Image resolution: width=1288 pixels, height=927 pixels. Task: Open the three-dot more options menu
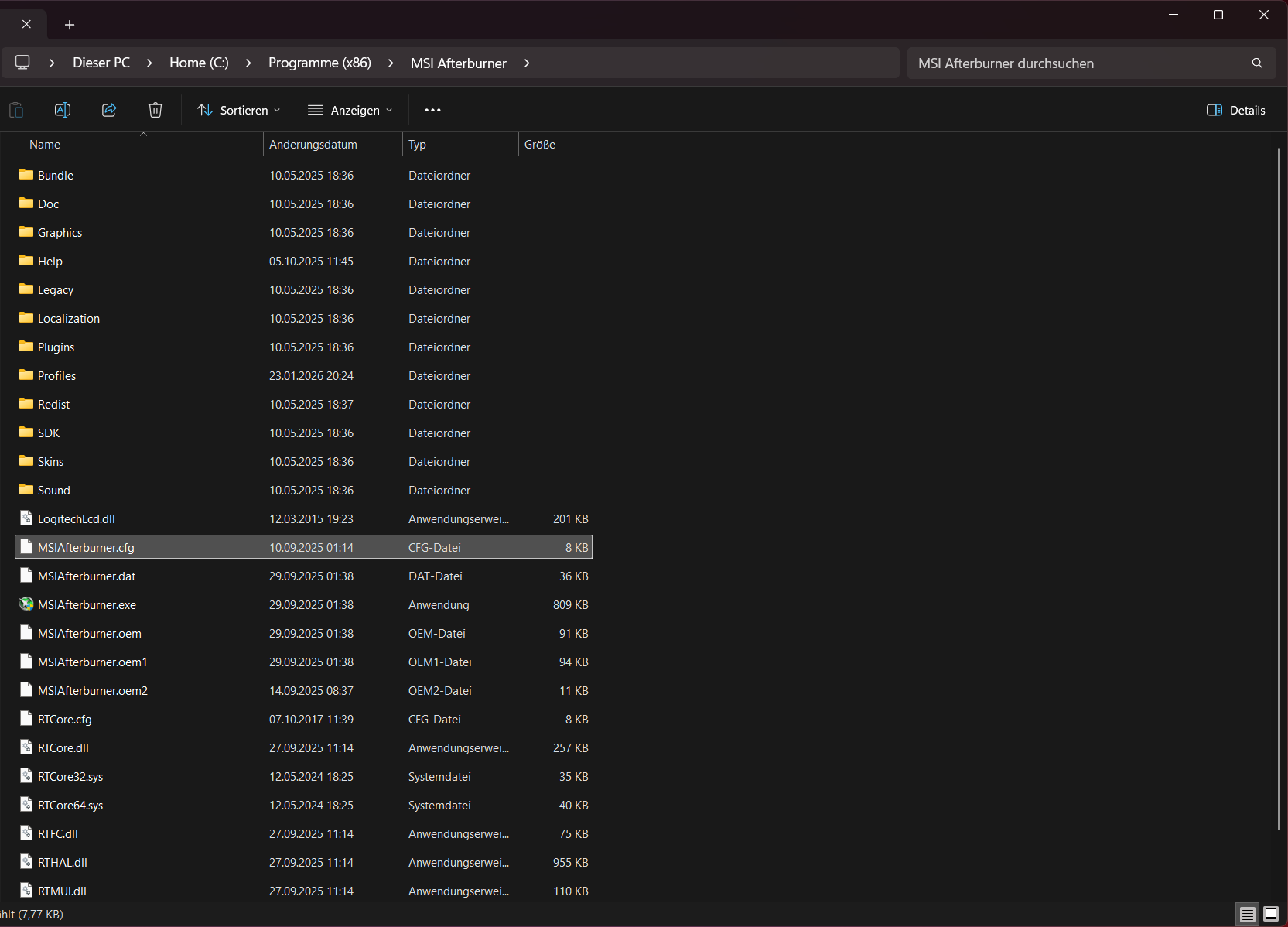tap(432, 110)
